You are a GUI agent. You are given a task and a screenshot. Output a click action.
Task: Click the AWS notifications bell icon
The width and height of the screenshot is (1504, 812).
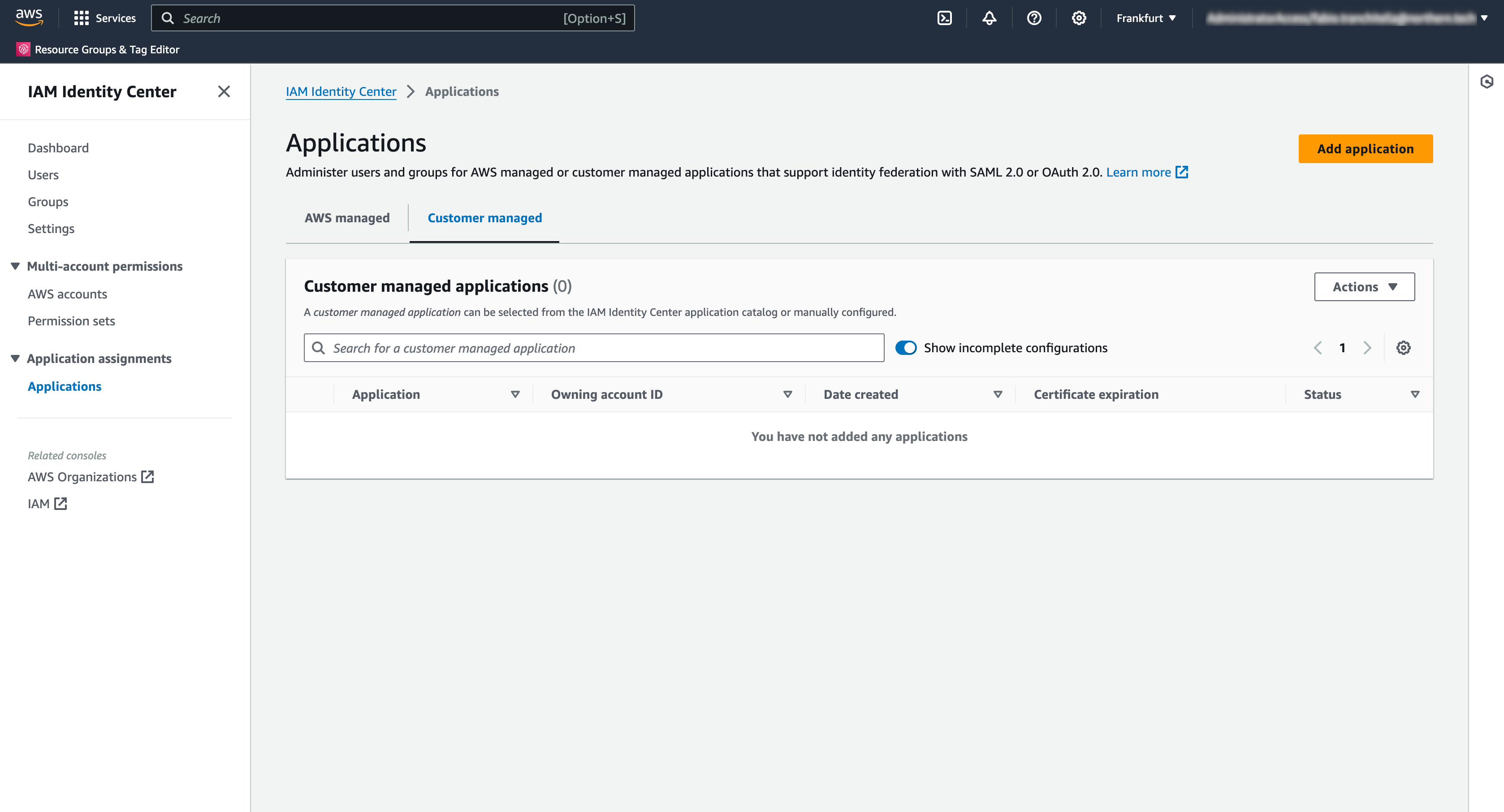click(989, 18)
